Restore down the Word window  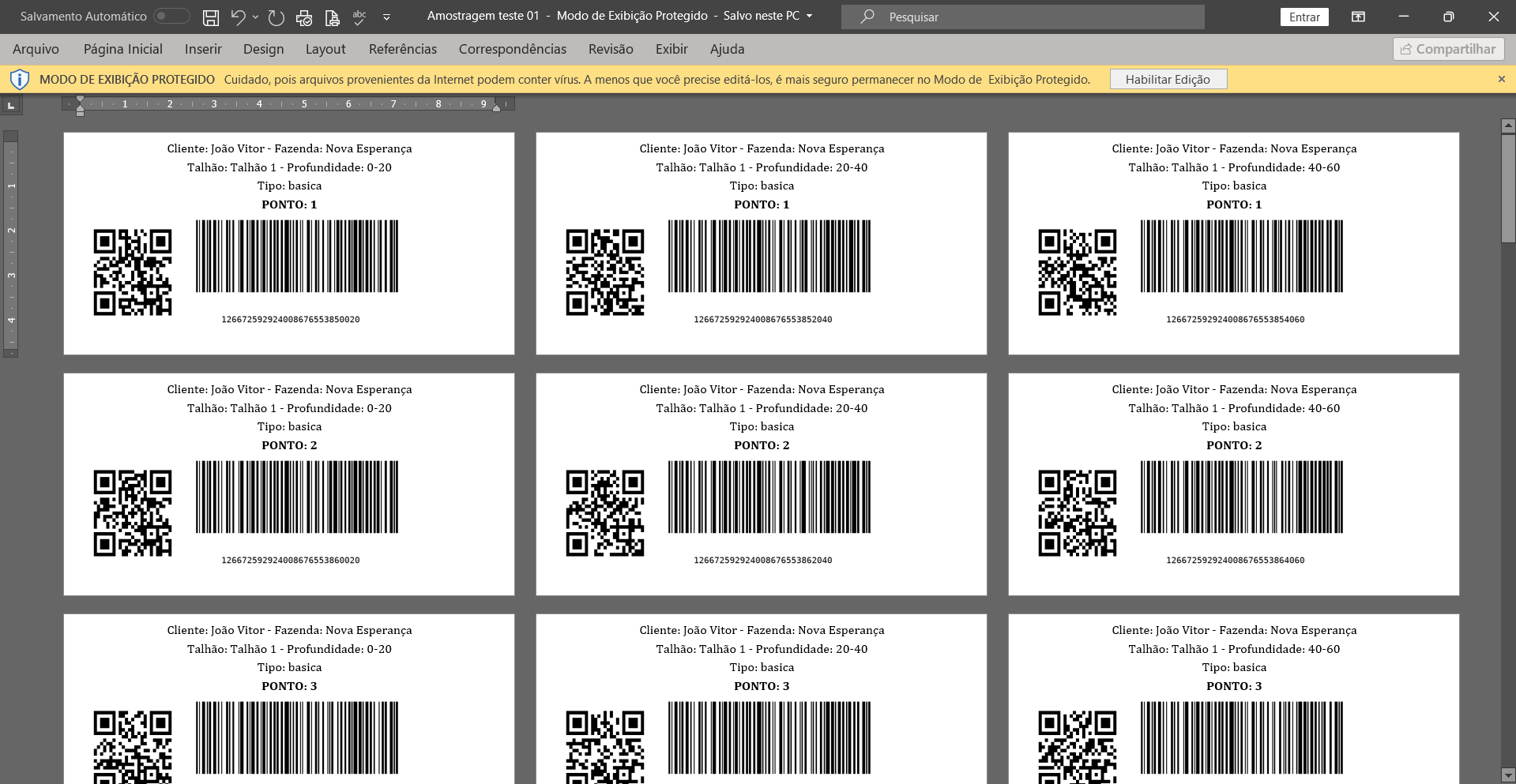tap(1448, 17)
